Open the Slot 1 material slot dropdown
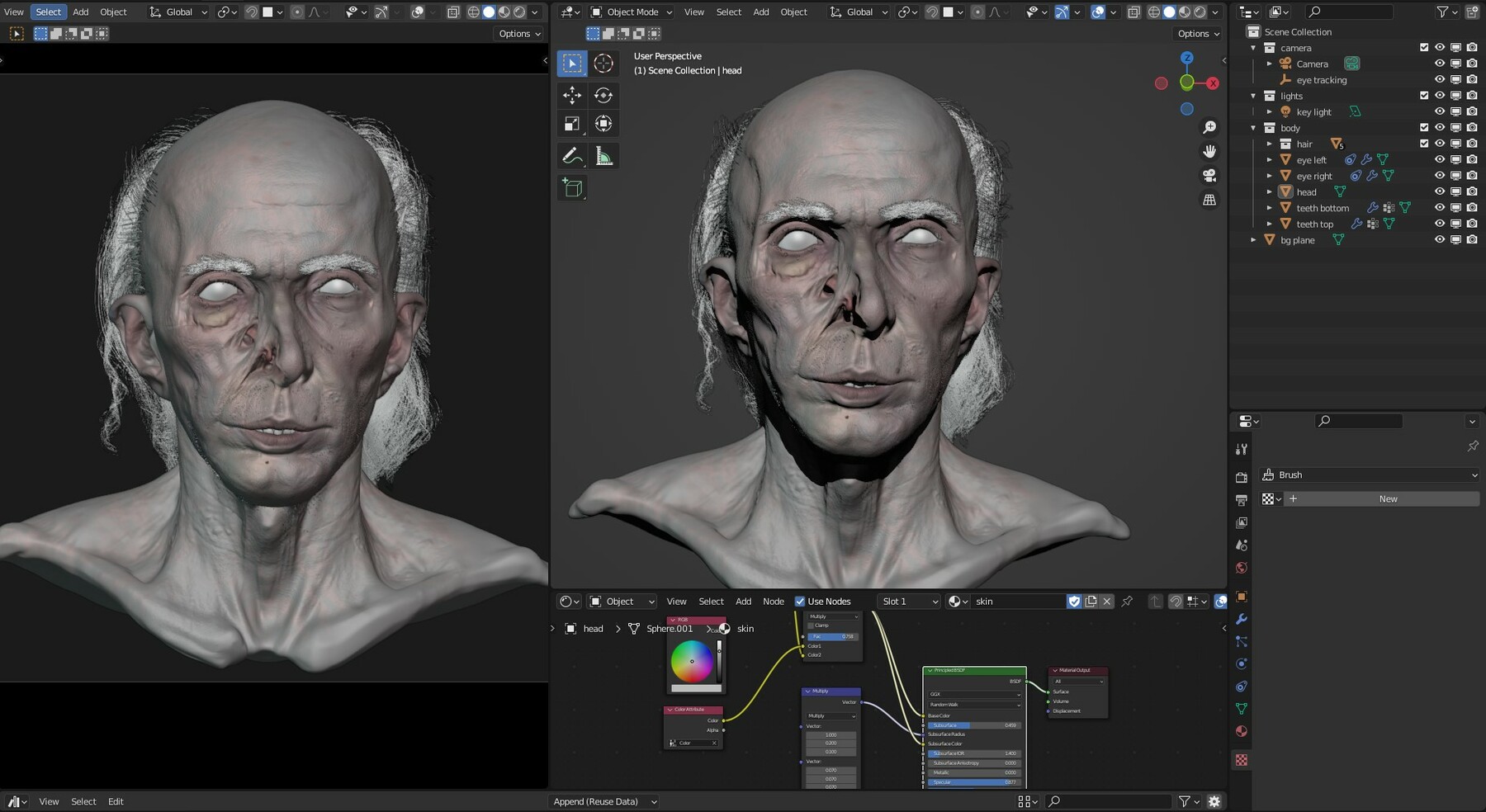The height and width of the screenshot is (812, 1486). (x=908, y=601)
